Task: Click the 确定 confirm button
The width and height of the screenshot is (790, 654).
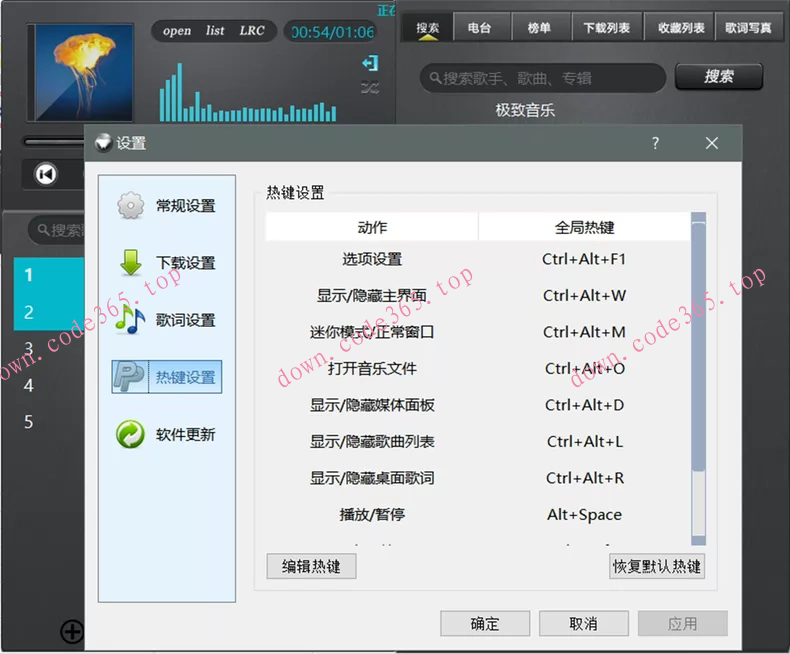Action: pos(485,624)
